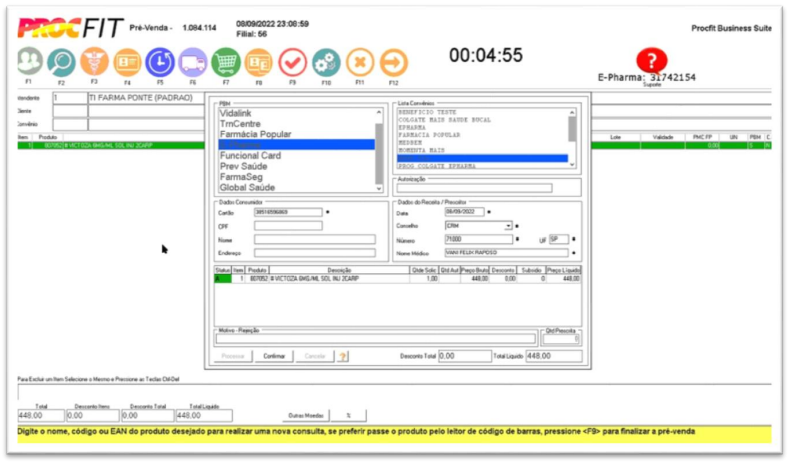This screenshot has width=790, height=462.
Task: Focus the Endereço input field
Action: pyautogui.click(x=315, y=253)
